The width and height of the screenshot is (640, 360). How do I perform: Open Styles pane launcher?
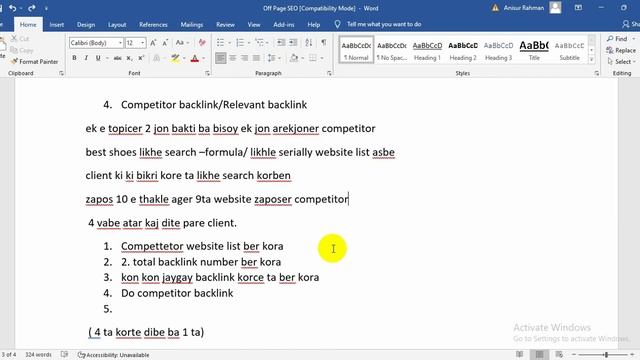pos(597,73)
